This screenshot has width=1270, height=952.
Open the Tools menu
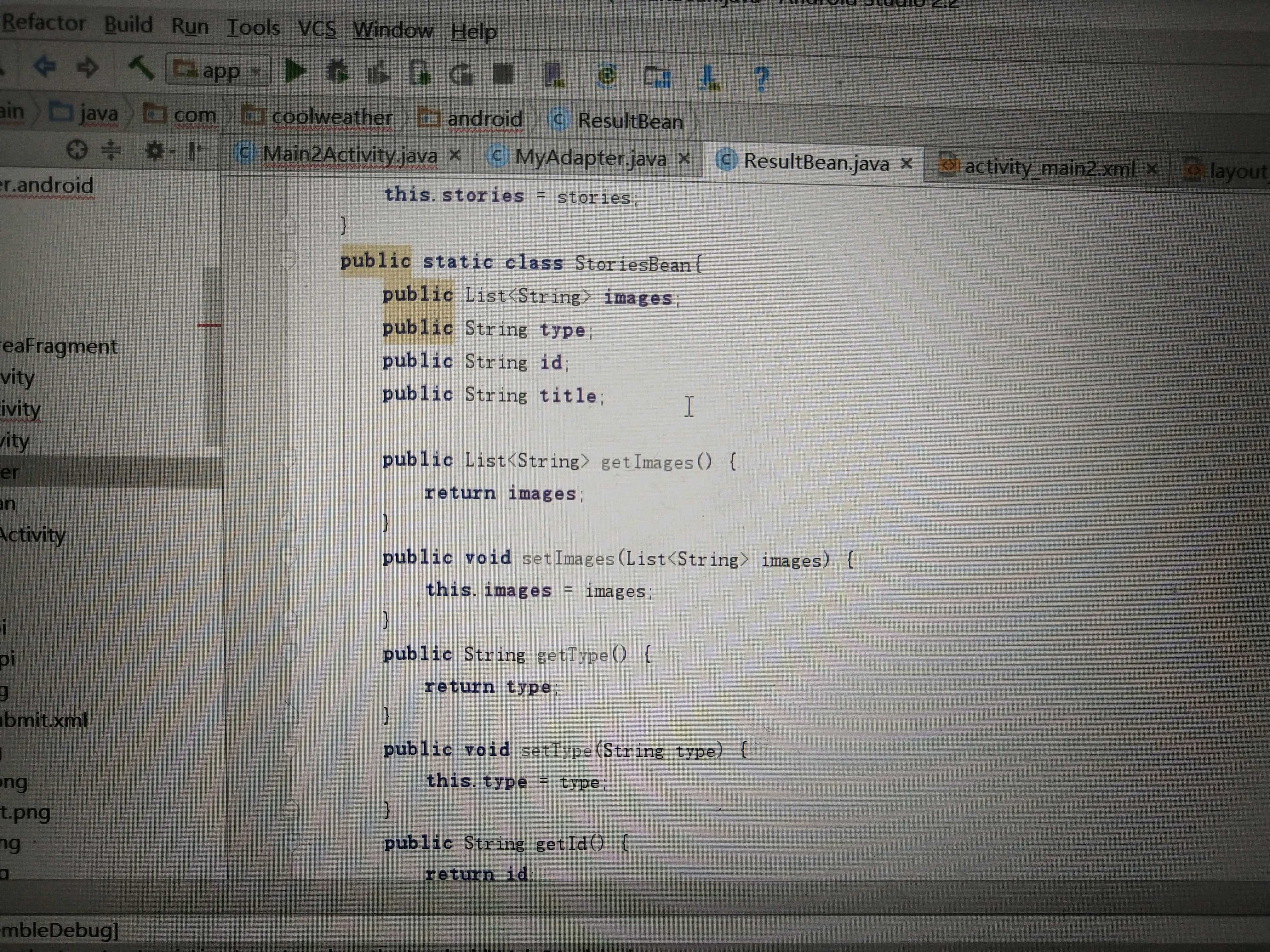coord(253,27)
